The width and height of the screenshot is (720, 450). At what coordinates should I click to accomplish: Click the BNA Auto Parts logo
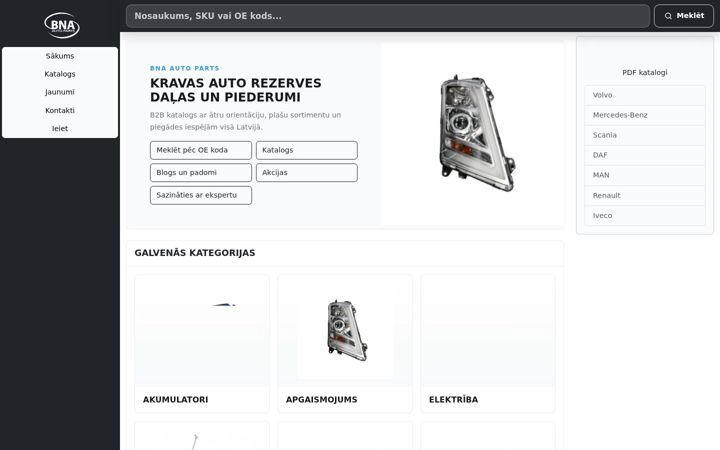coord(62,25)
